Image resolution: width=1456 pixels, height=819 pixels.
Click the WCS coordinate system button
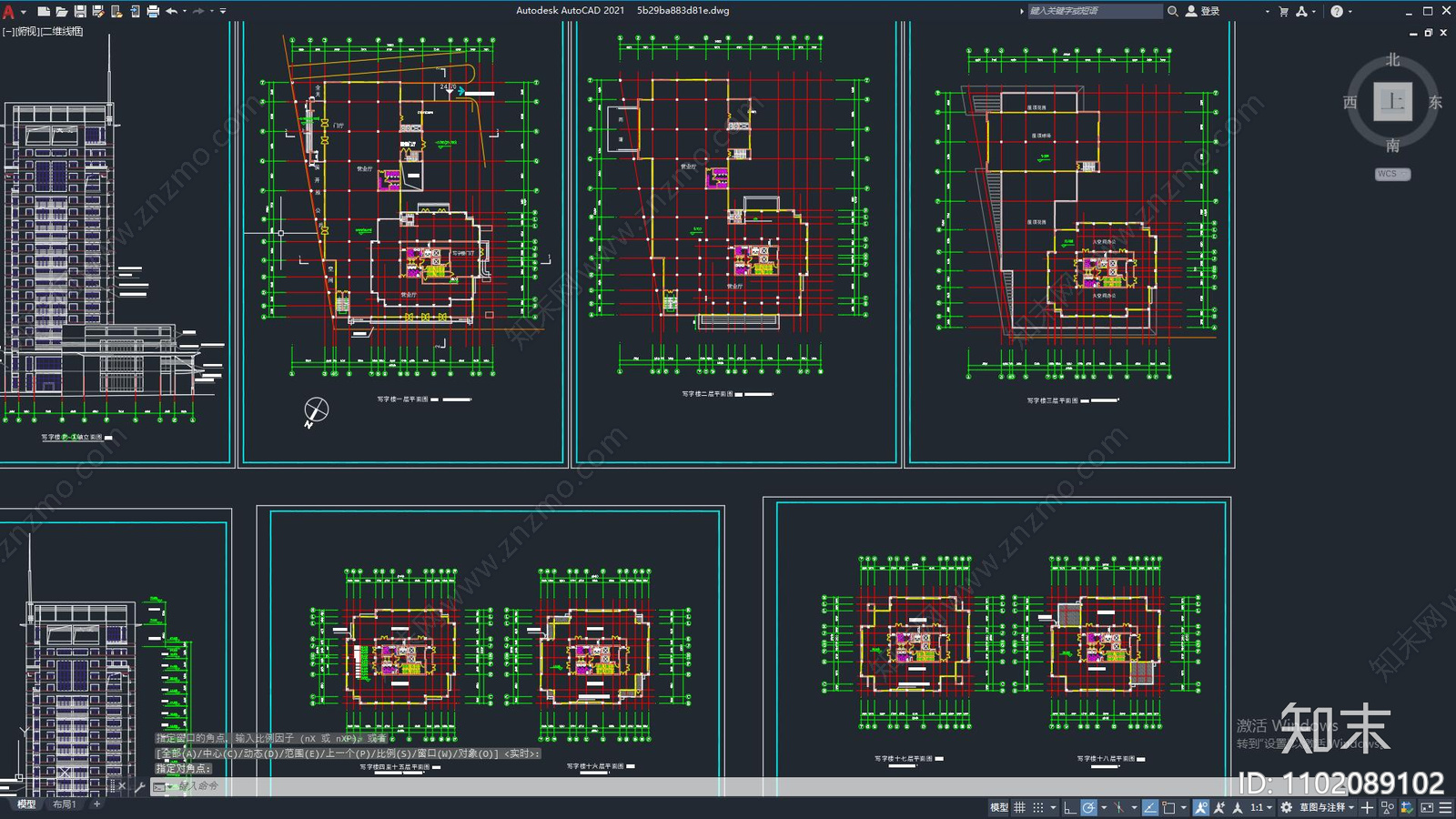[1392, 174]
